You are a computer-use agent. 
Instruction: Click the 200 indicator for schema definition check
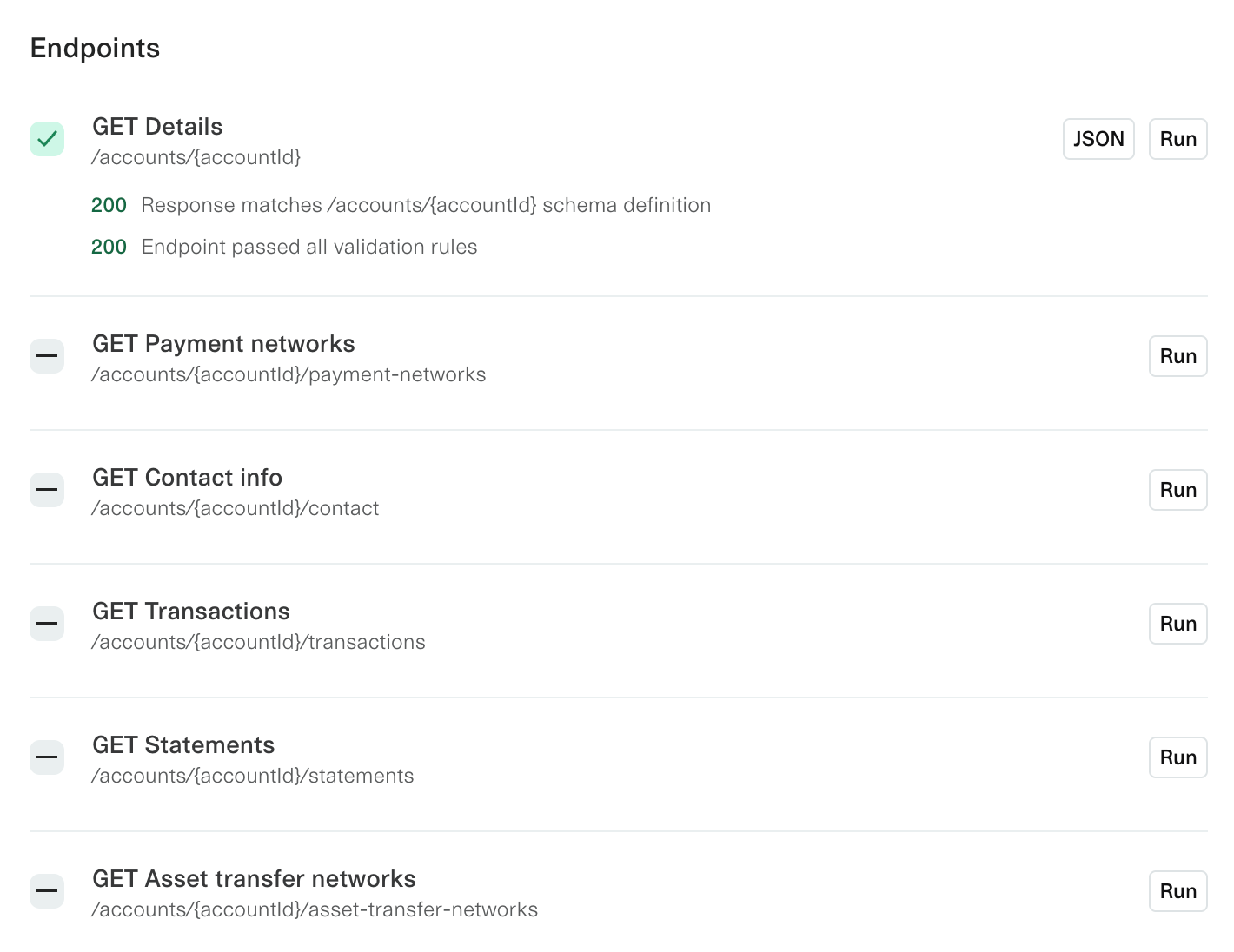click(109, 205)
